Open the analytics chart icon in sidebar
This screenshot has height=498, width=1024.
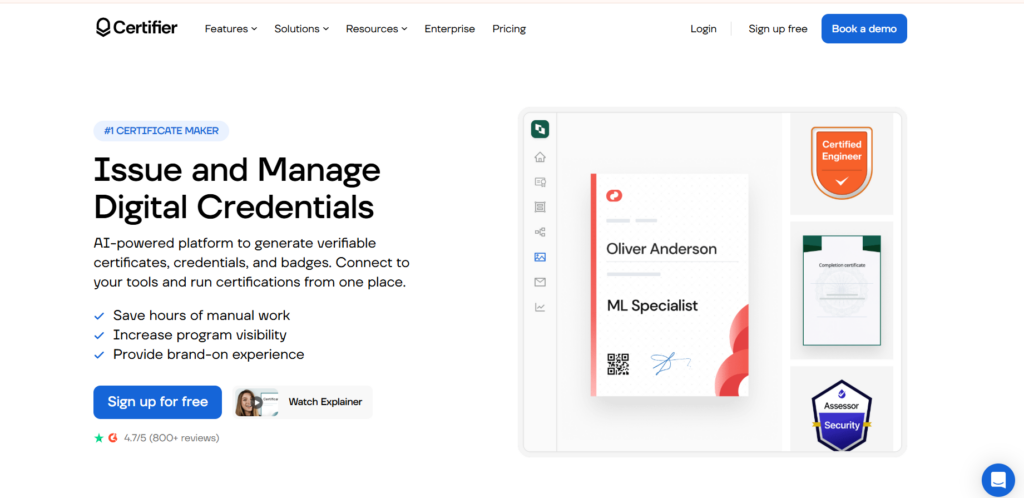point(539,307)
